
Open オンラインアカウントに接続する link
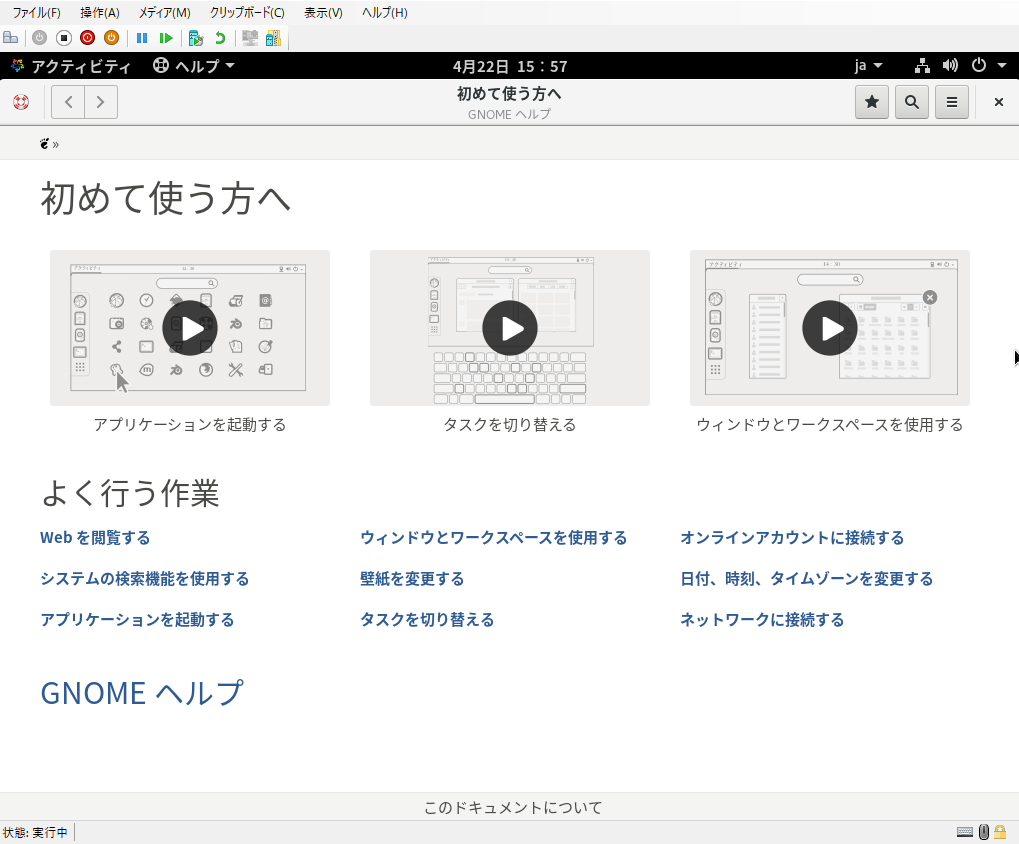pos(792,538)
